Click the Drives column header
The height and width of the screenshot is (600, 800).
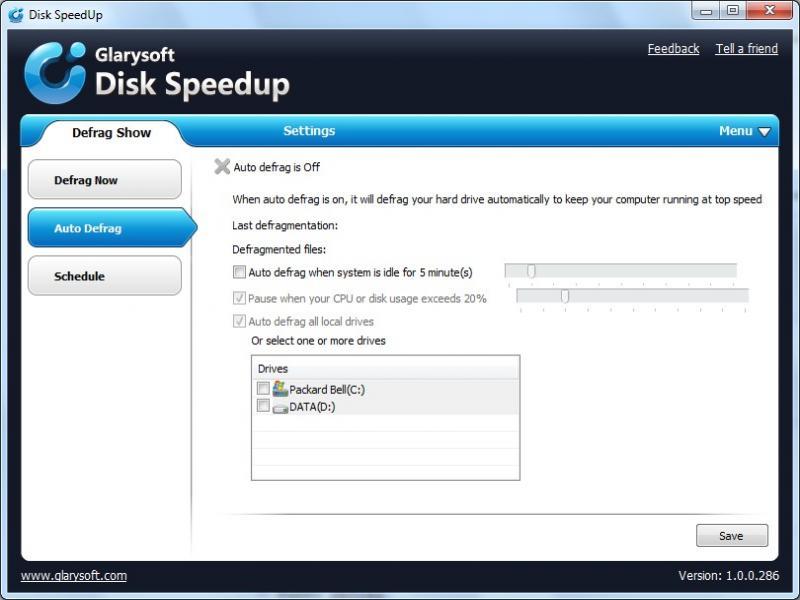coord(386,368)
